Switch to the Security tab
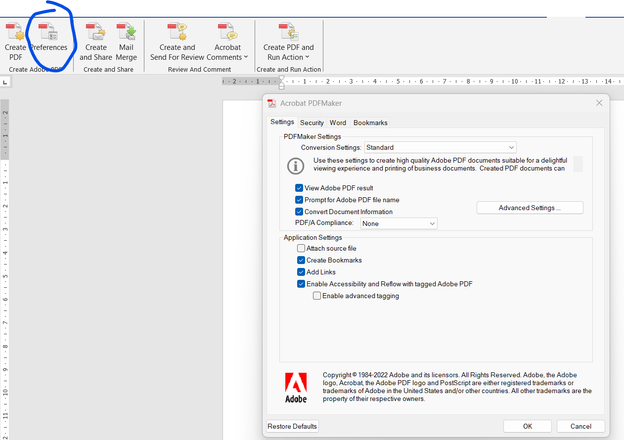 [312, 123]
